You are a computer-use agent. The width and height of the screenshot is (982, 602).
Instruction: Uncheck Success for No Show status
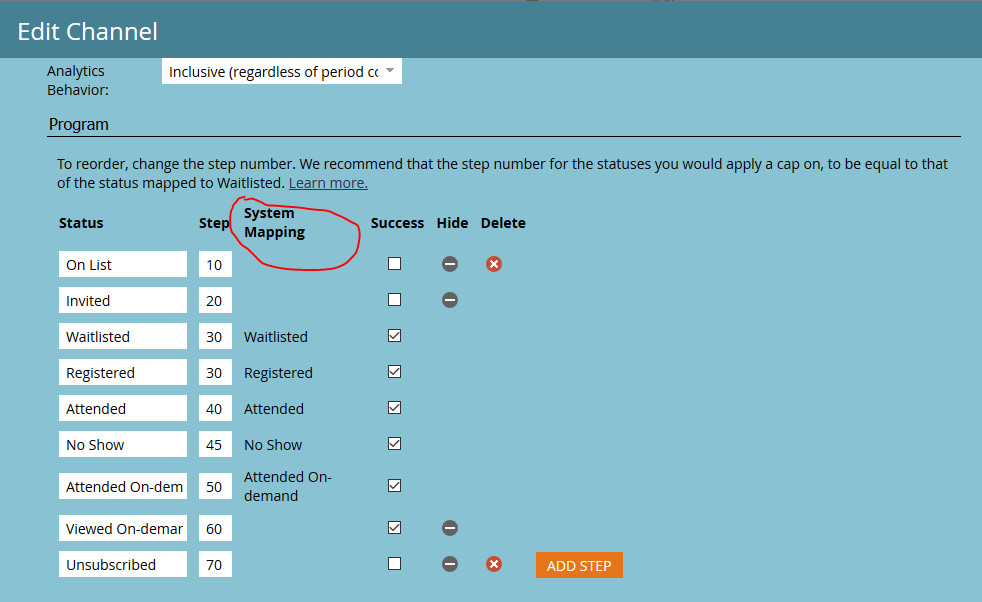pos(395,444)
